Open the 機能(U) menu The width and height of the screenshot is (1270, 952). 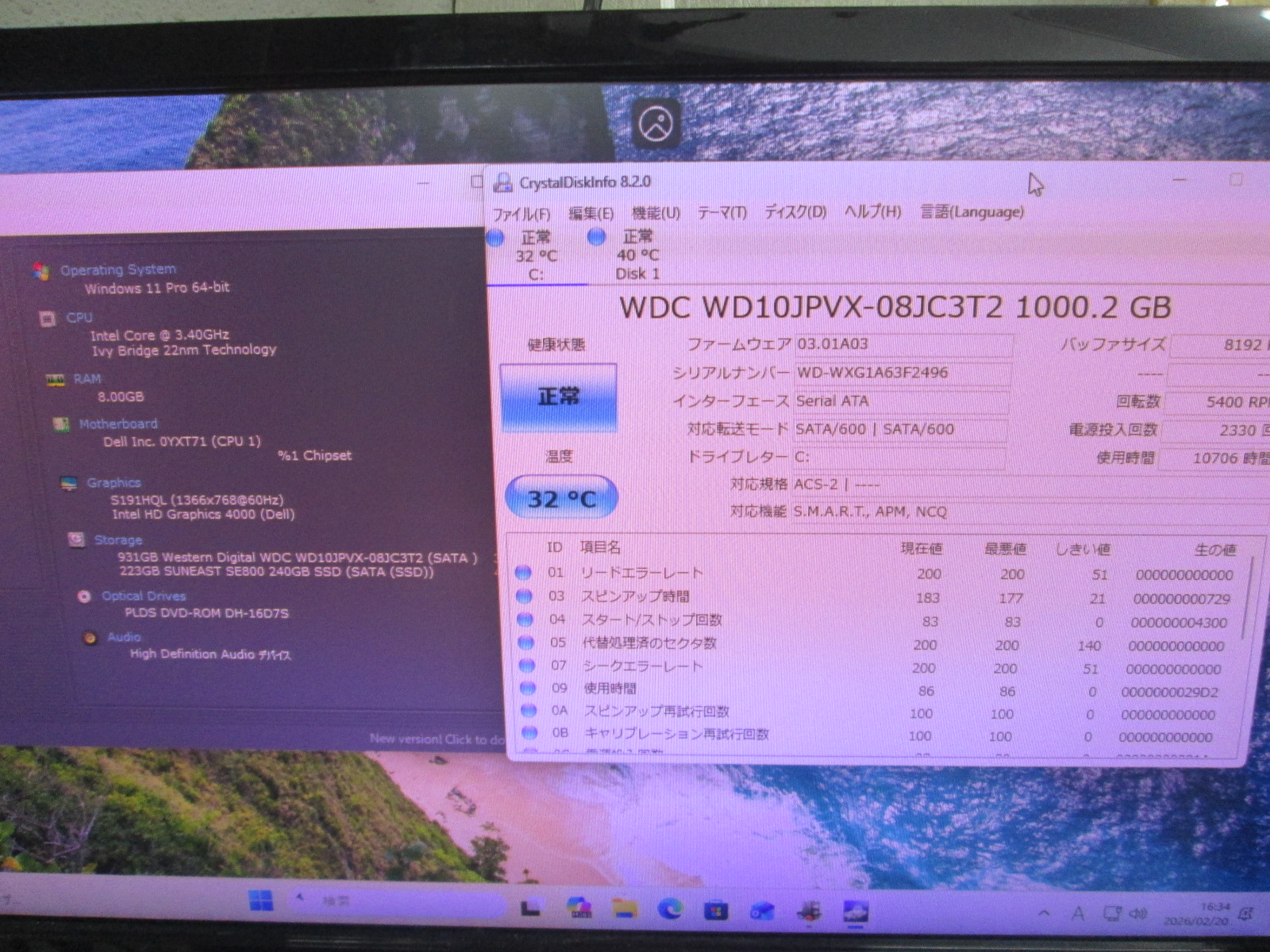click(x=656, y=213)
